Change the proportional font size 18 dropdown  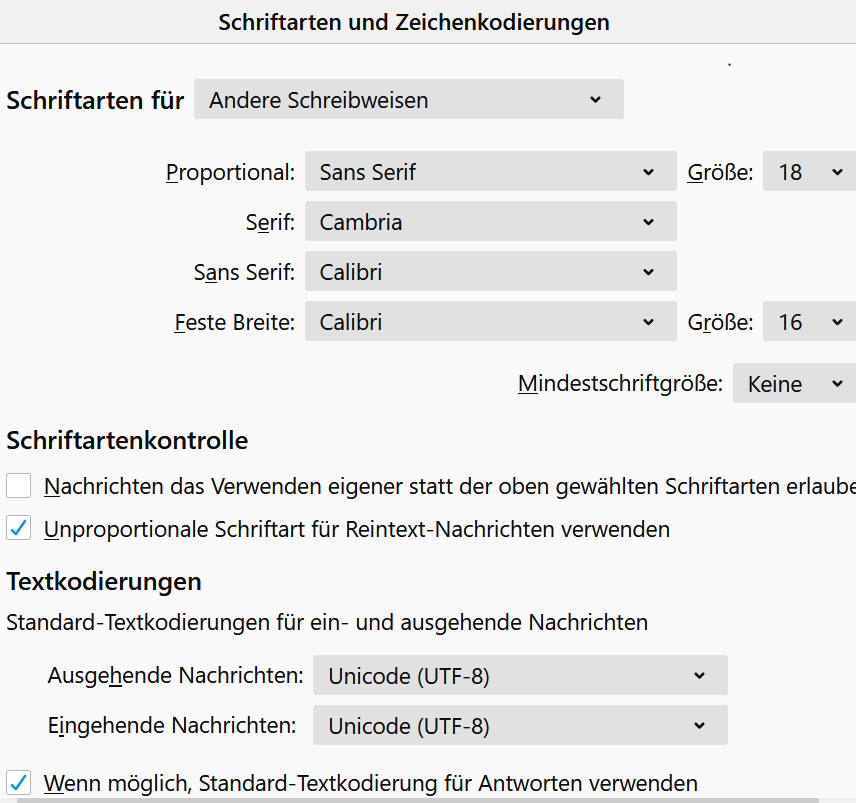pos(808,172)
